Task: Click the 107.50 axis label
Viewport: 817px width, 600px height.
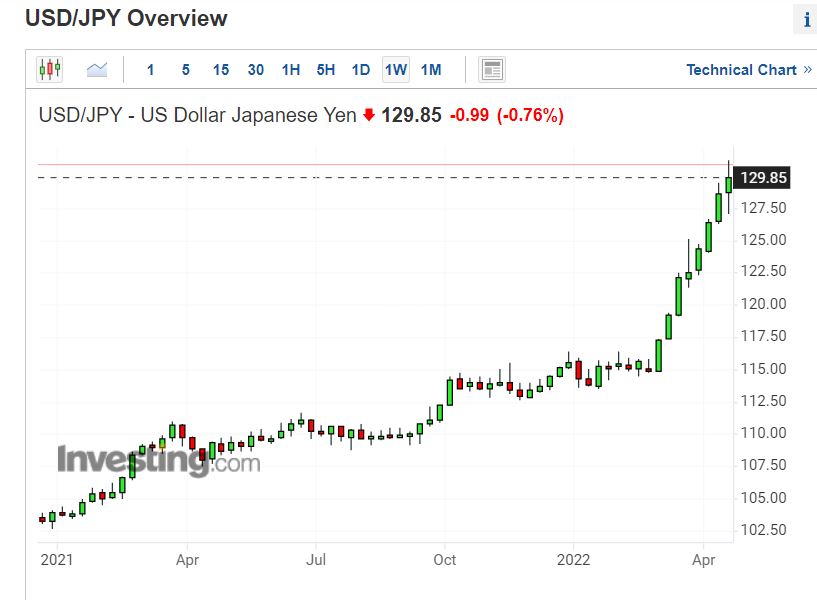Action: click(x=763, y=465)
